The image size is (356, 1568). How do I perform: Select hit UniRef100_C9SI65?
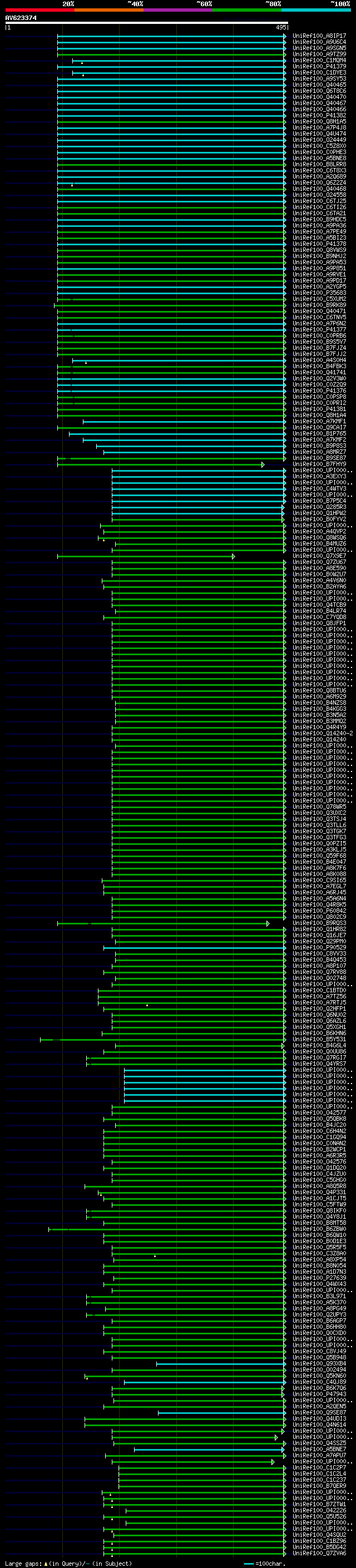pos(319,879)
